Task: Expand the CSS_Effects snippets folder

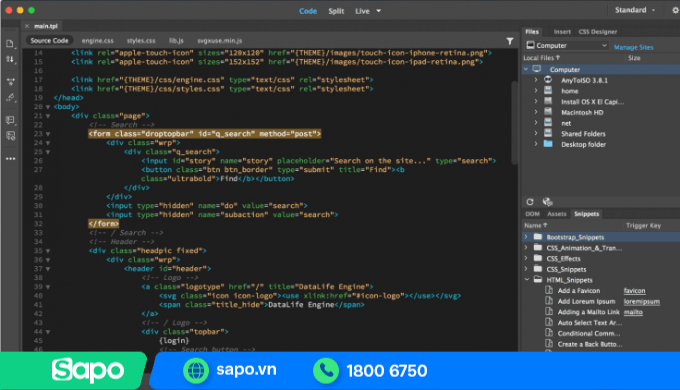Action: 526,258
